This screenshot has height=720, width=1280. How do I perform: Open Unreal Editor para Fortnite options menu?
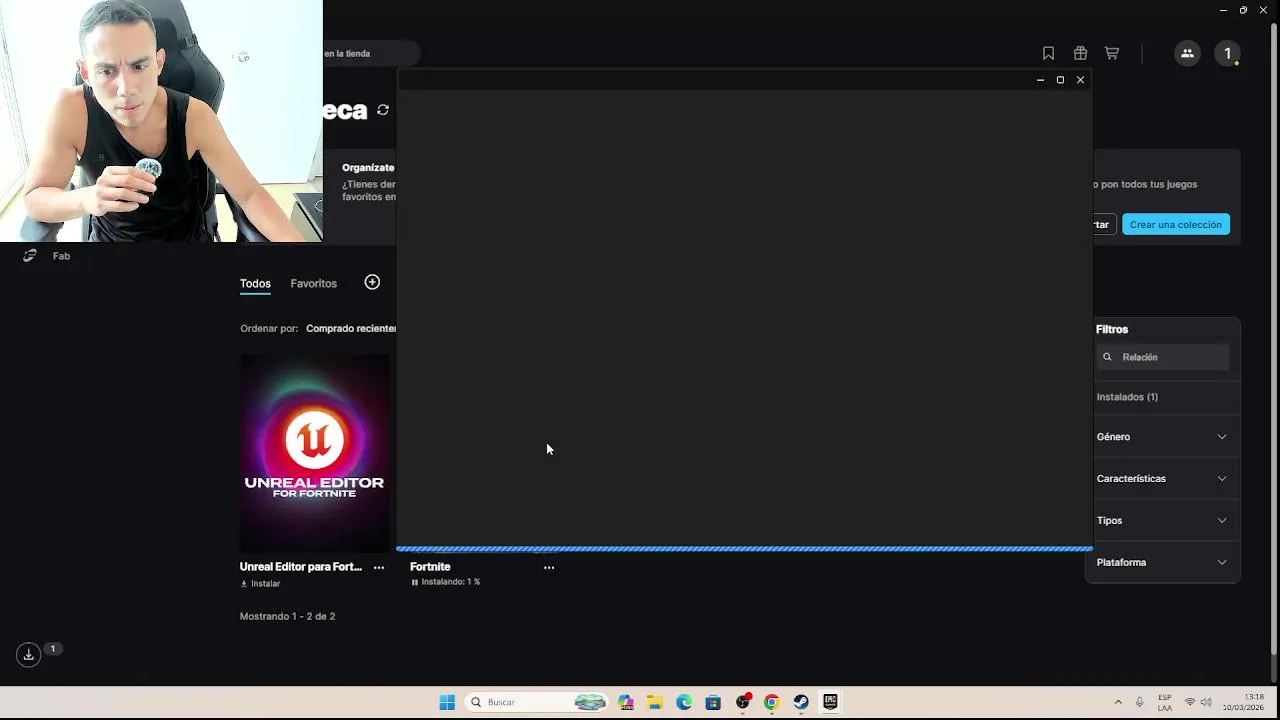point(379,567)
